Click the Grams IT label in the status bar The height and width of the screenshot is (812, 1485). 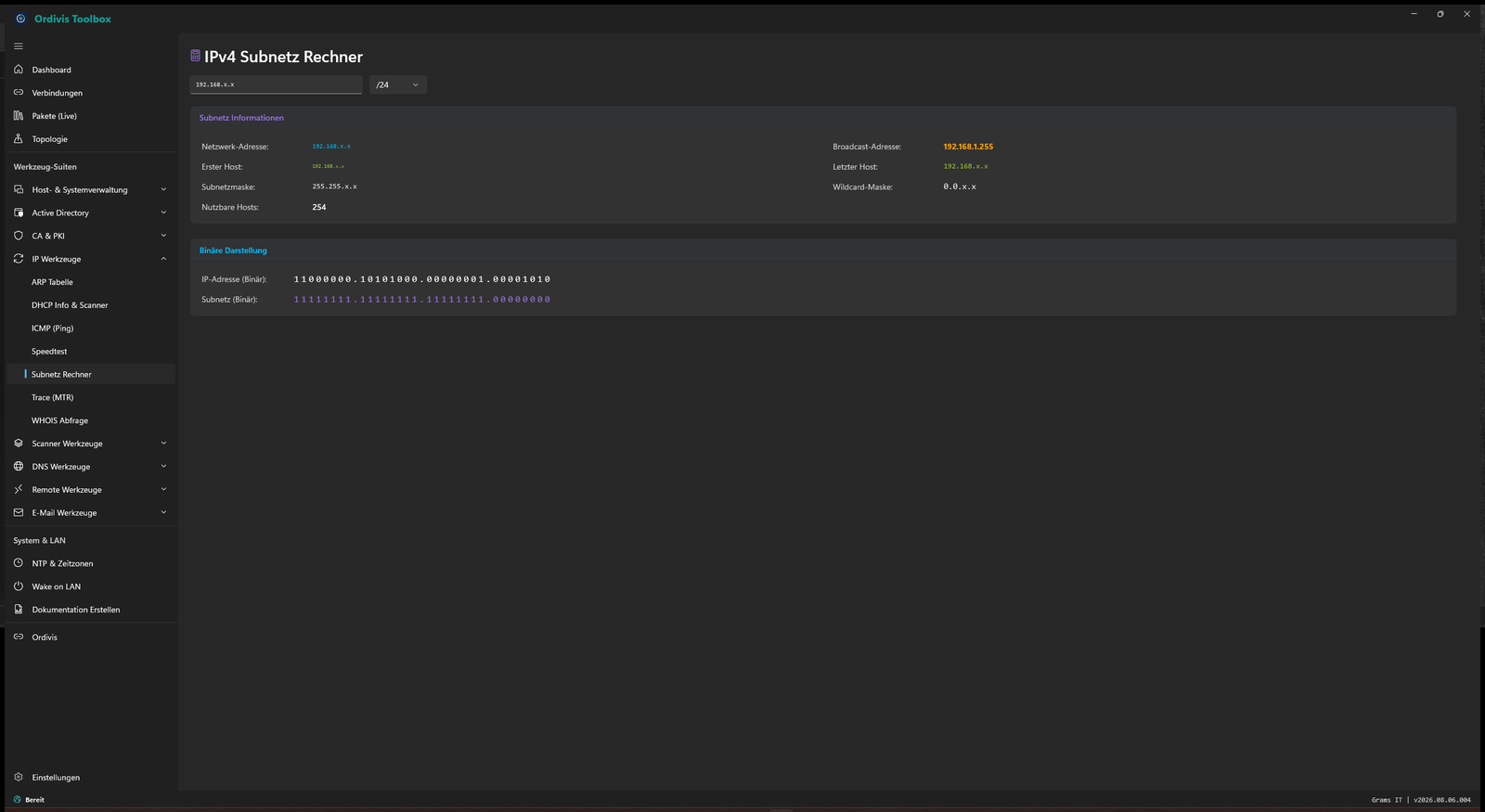click(x=1387, y=800)
